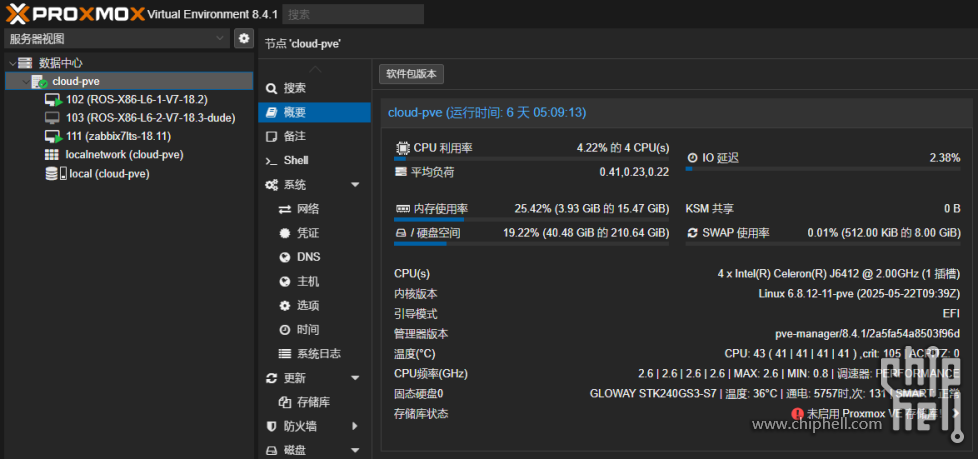
Task: Open the 凭证 certificates page
Action: 314,233
